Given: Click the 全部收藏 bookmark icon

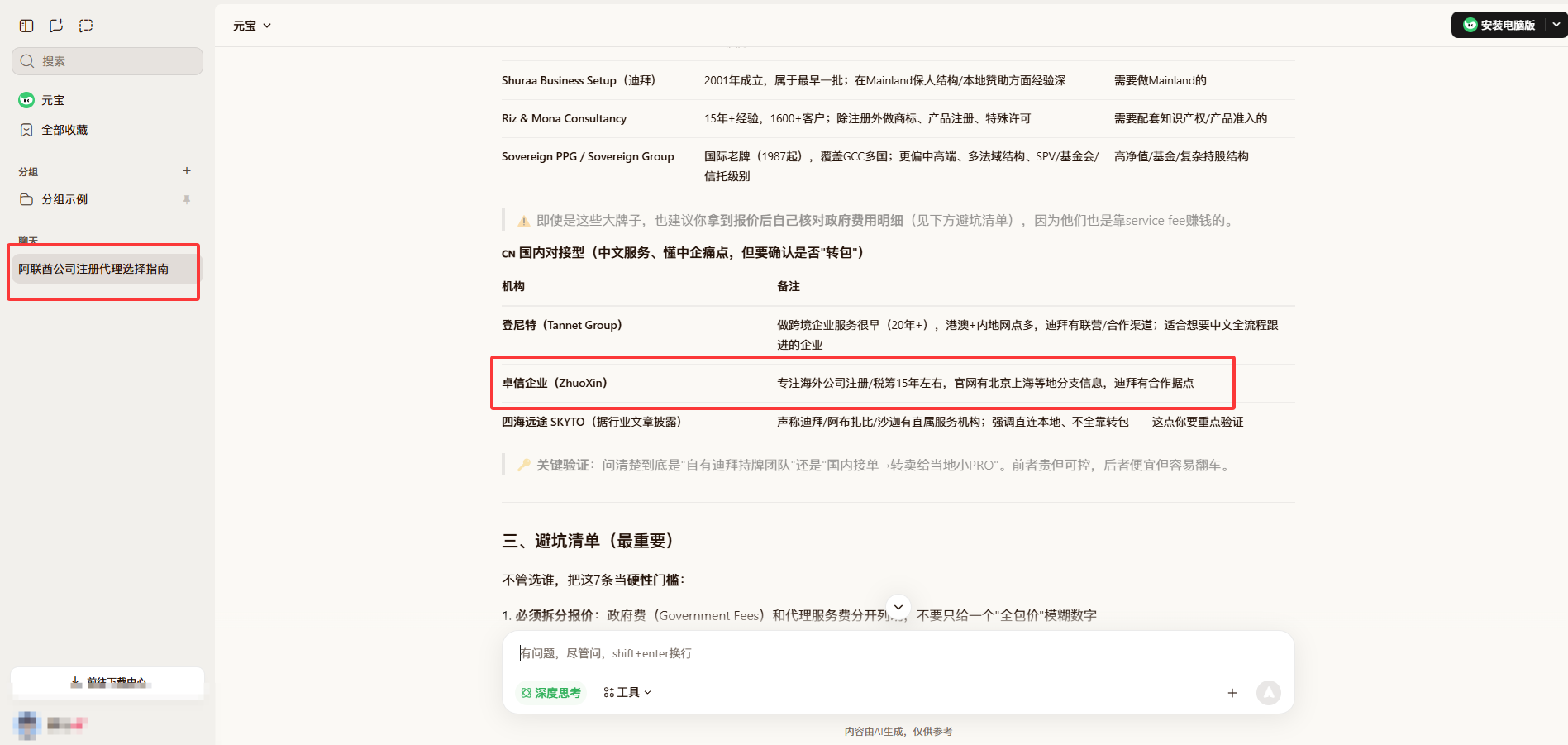Looking at the screenshot, I should [26, 130].
